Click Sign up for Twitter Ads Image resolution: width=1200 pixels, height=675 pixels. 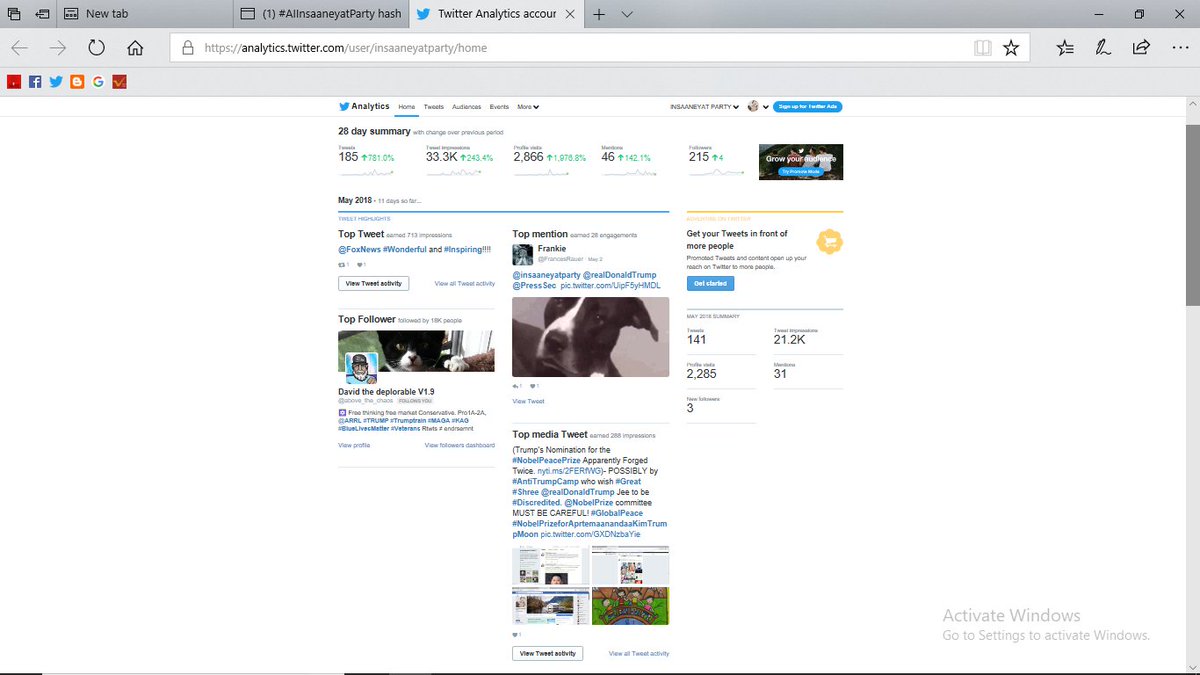tap(807, 107)
